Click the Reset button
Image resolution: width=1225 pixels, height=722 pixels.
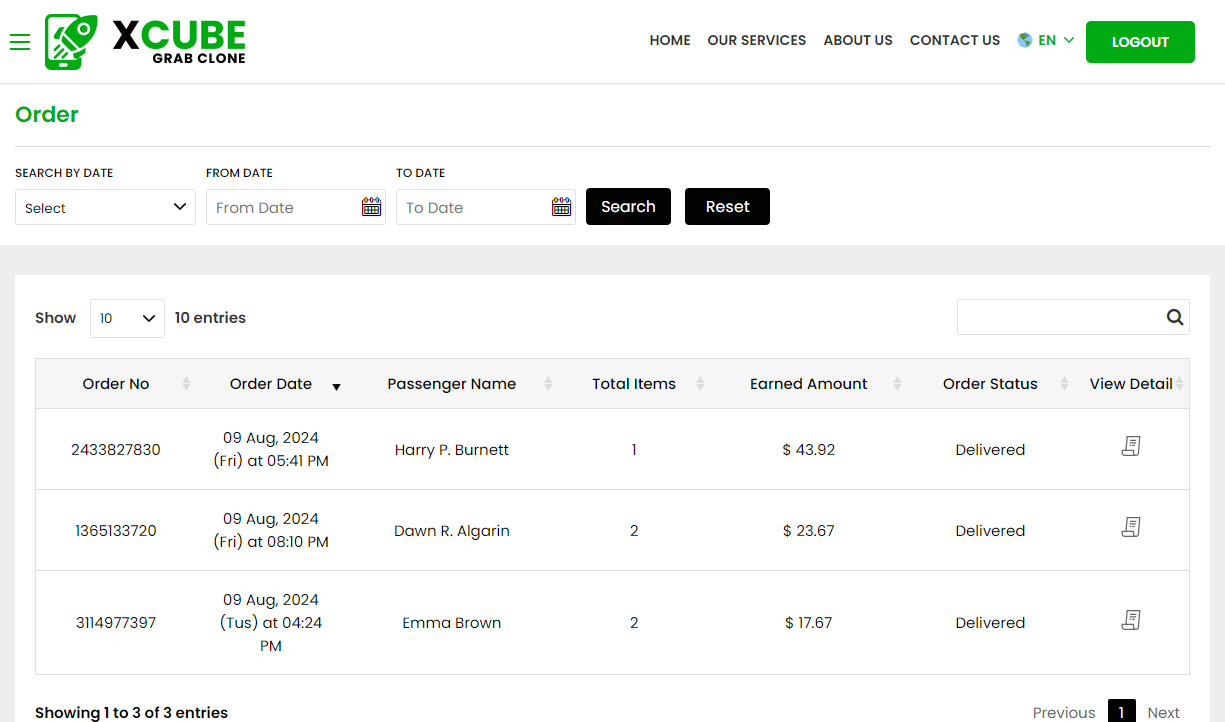click(727, 206)
